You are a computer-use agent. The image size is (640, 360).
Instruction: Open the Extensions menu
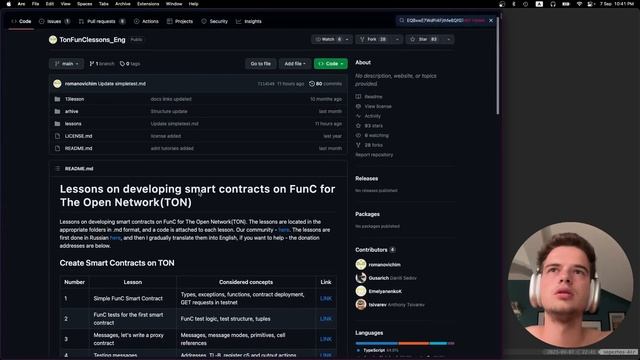(x=148, y=4)
